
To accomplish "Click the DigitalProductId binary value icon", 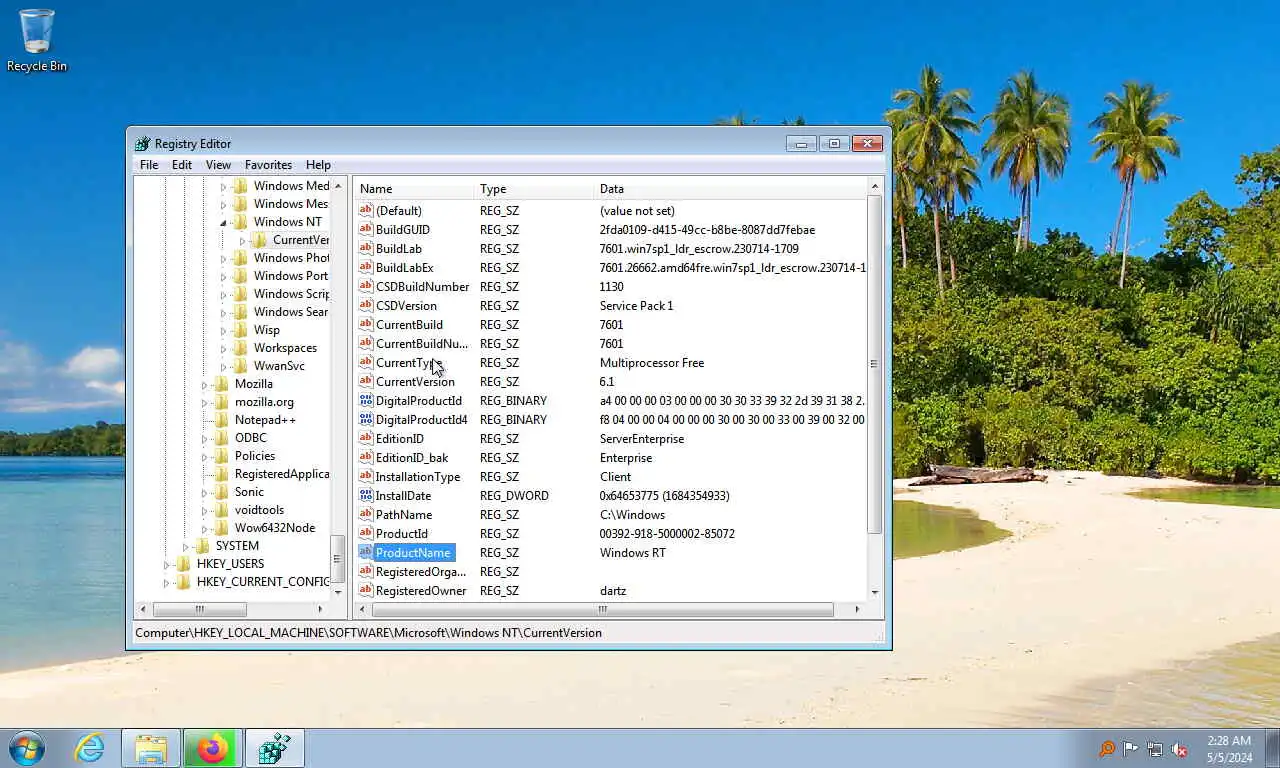I will tap(366, 401).
